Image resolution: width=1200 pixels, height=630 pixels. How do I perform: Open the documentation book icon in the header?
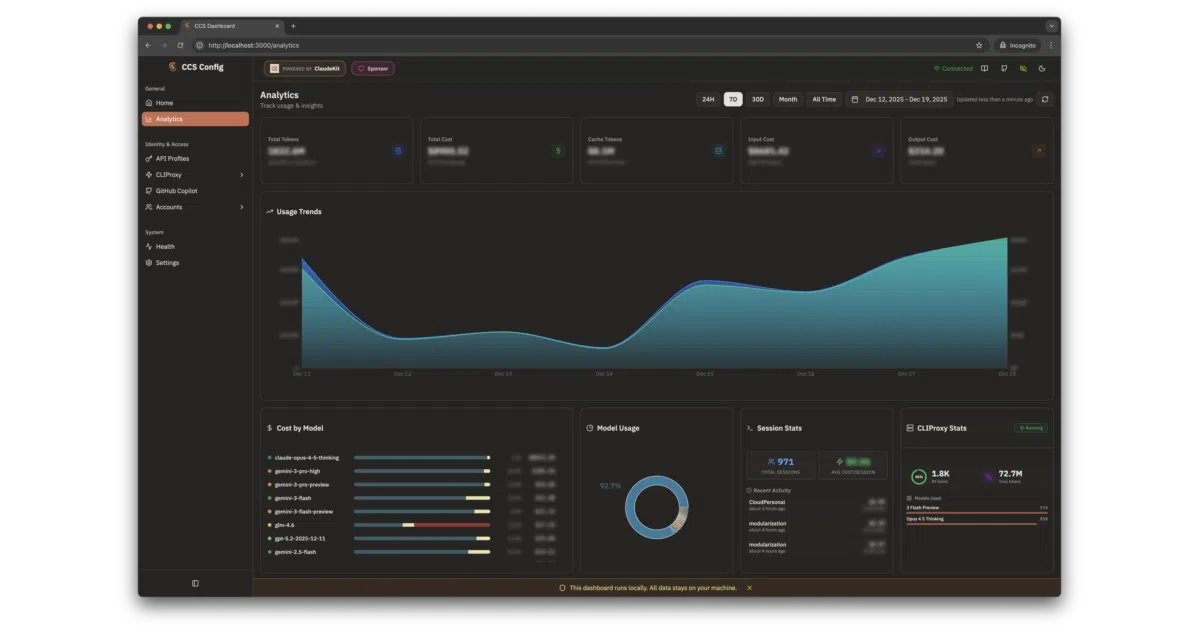[x=985, y=69]
